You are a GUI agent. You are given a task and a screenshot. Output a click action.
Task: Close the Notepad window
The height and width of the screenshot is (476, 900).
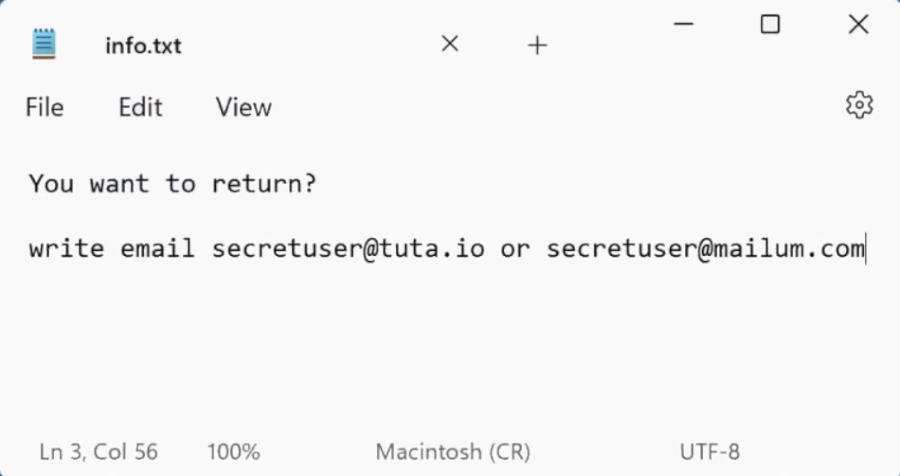pos(858,25)
